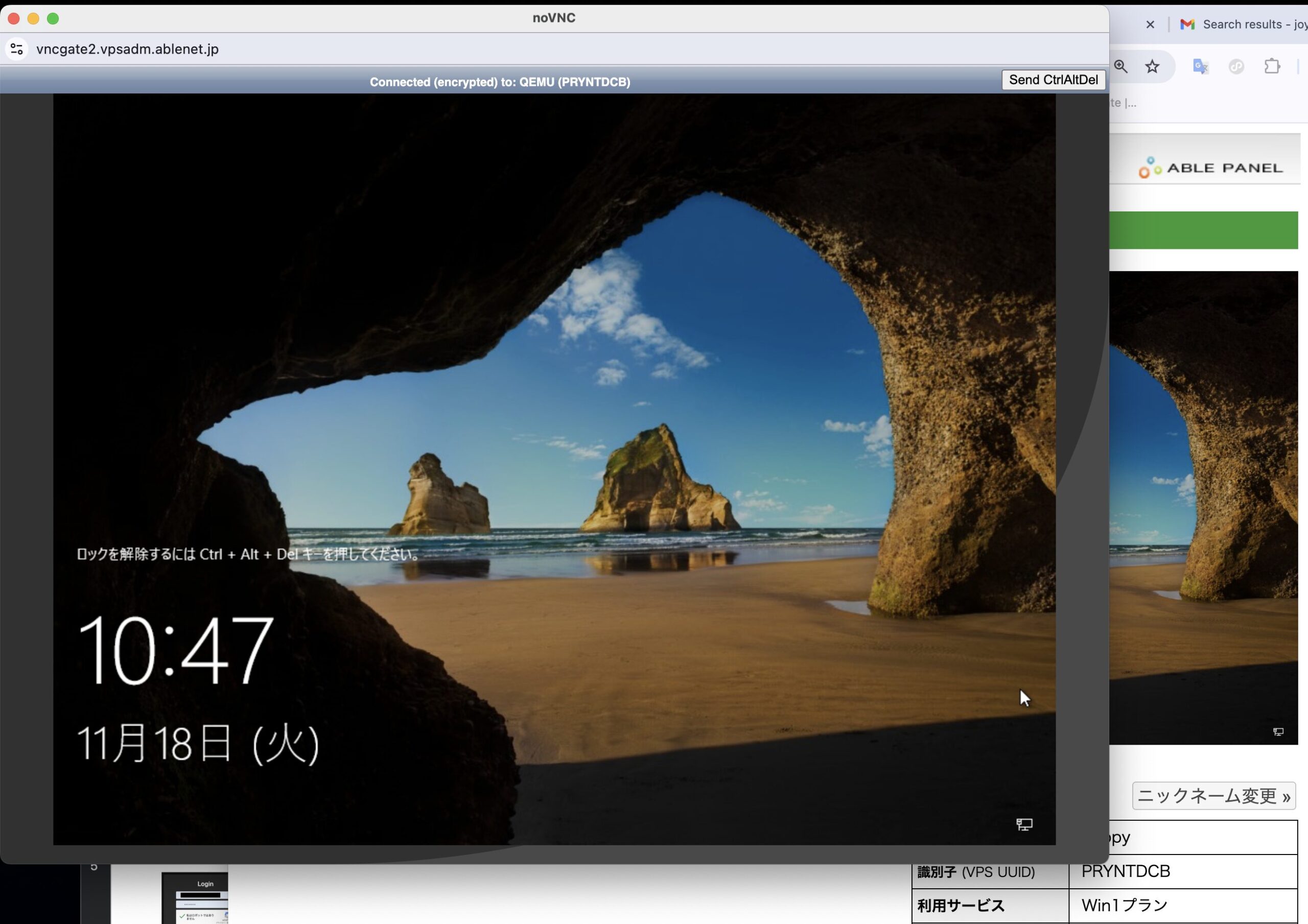
Task: Click the VNC preview thumbnail in Able Panel
Action: 1203,507
